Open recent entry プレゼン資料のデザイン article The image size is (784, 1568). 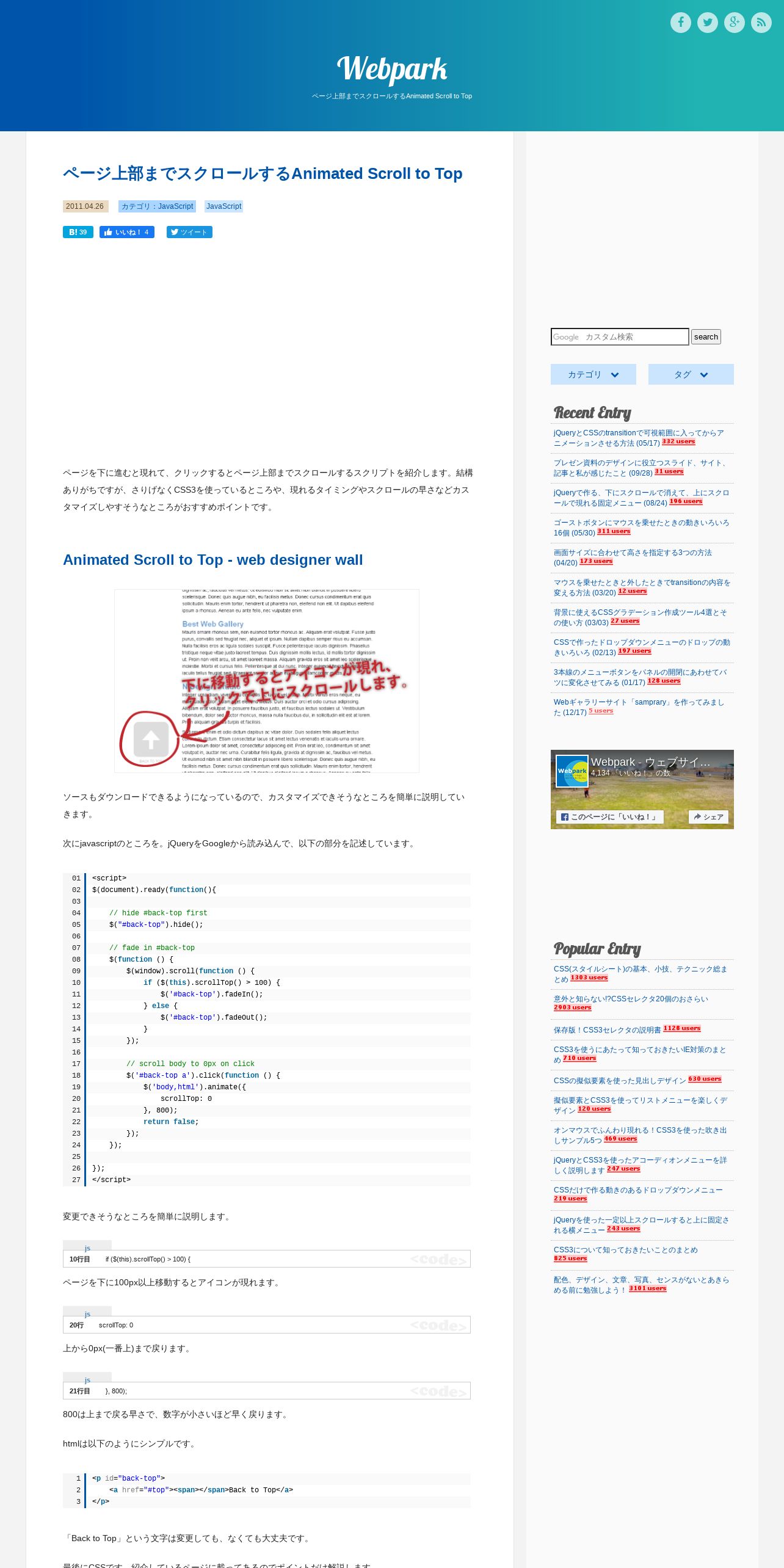pos(641,468)
